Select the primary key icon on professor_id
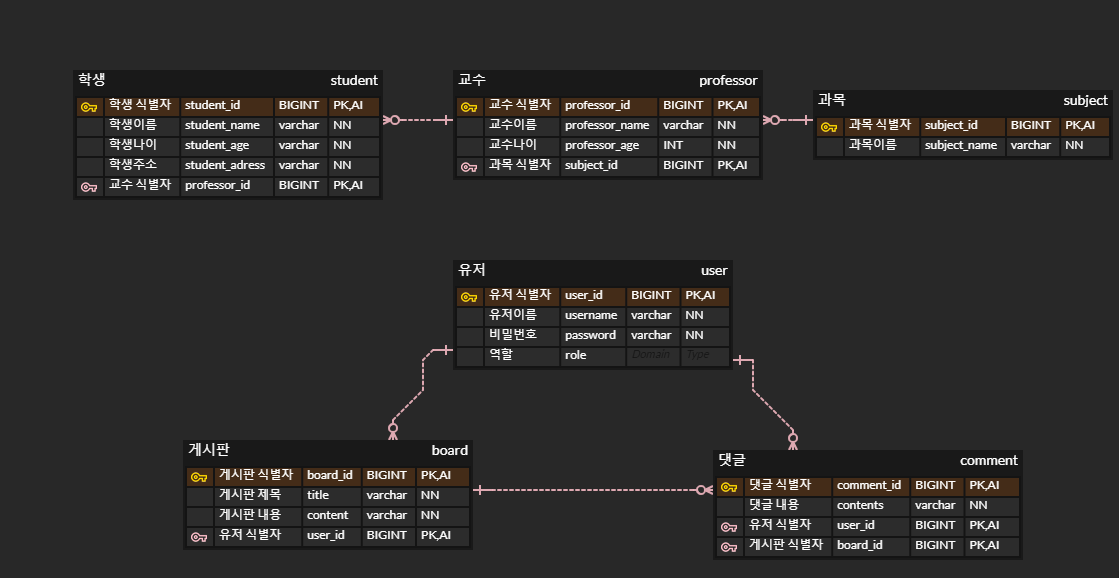 click(470, 105)
